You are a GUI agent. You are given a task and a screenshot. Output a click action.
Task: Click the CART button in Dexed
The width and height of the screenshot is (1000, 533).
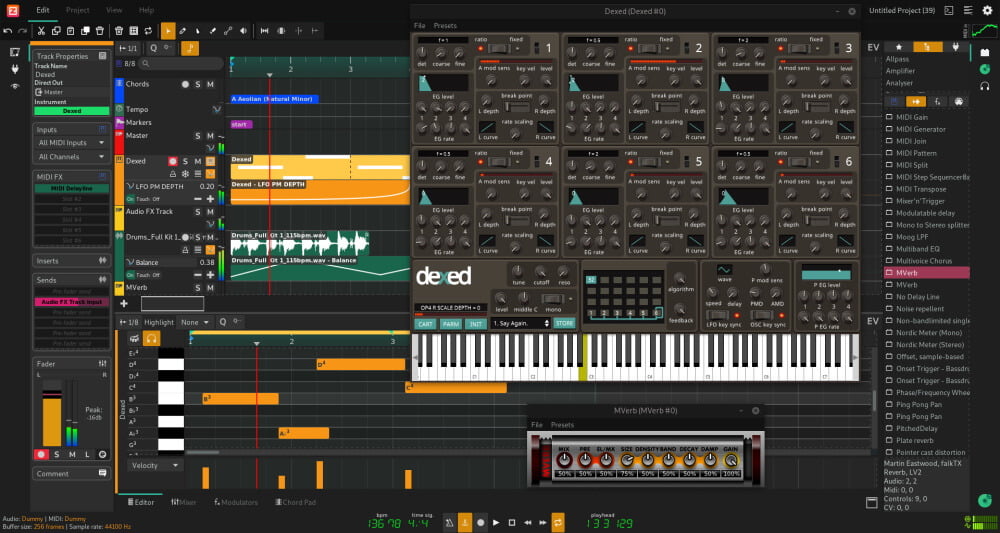424,323
